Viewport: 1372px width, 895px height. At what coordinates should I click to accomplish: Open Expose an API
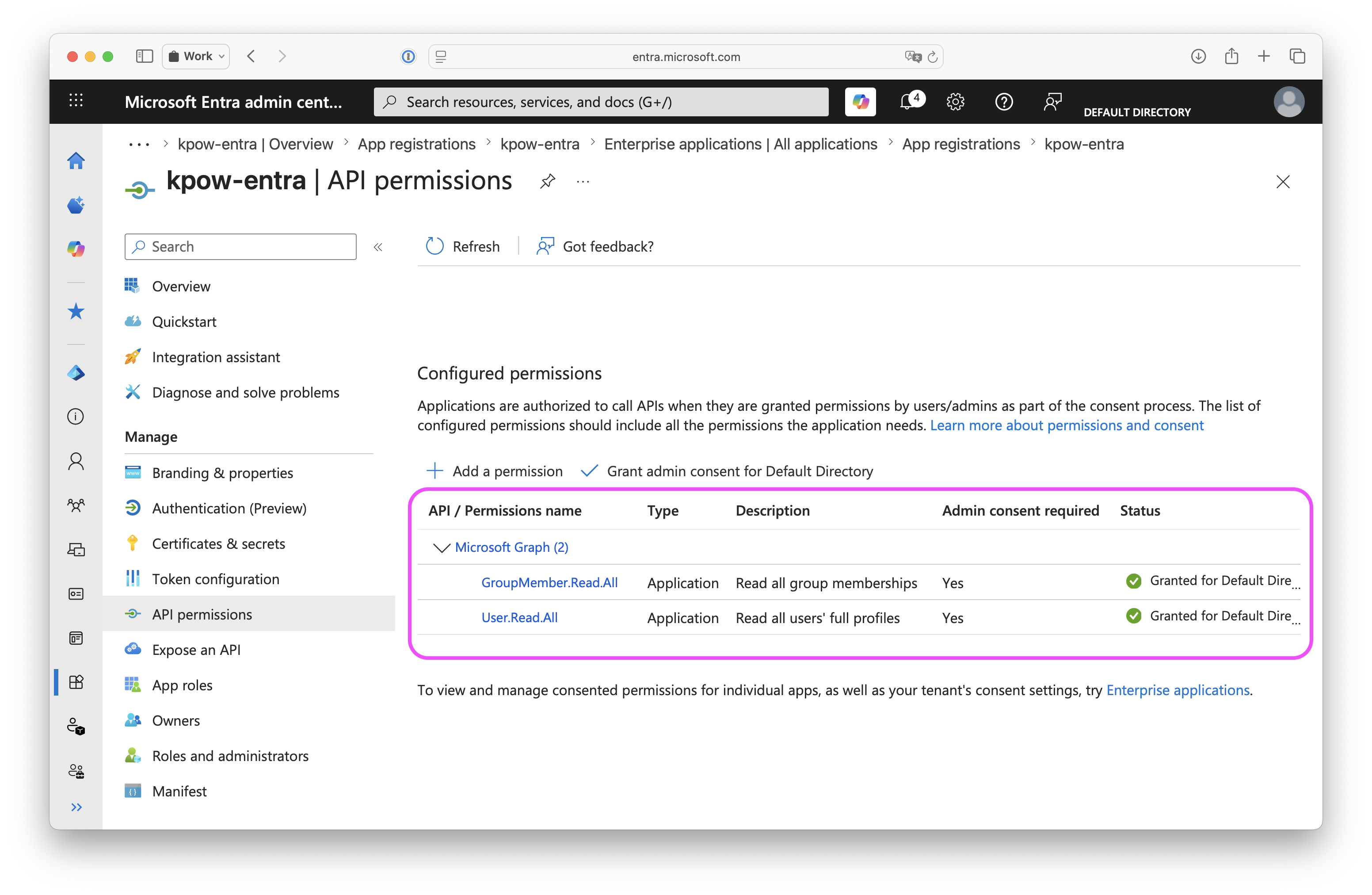[x=196, y=649]
